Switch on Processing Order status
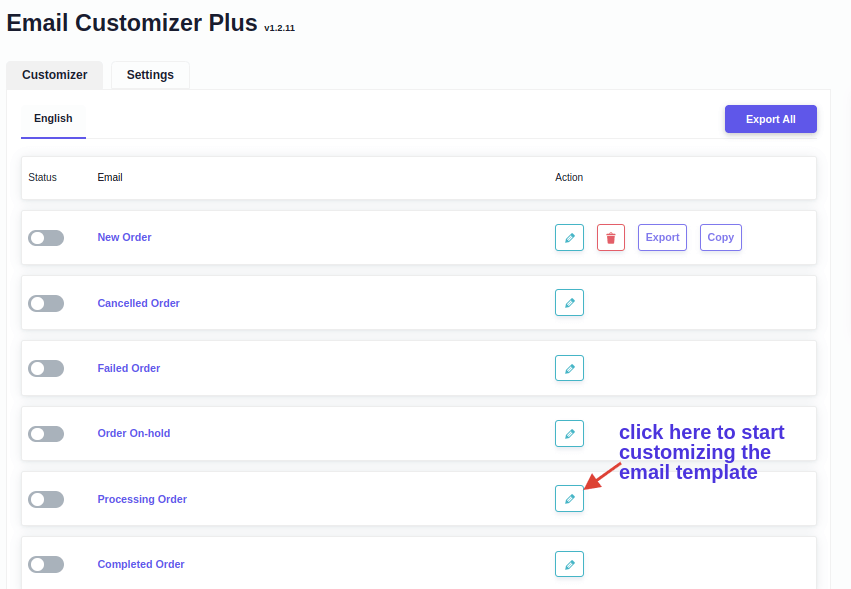Viewport: 851px width, 589px height. pyautogui.click(x=46, y=499)
